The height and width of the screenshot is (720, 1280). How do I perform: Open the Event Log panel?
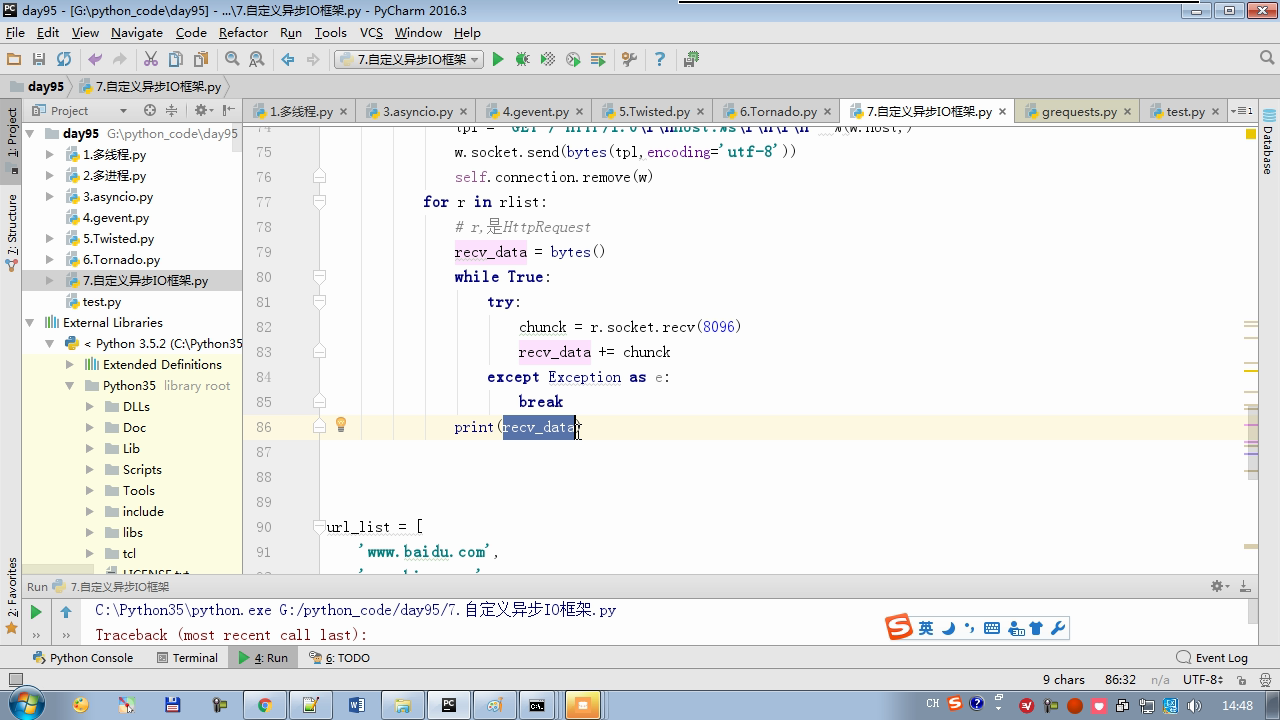[1212, 658]
